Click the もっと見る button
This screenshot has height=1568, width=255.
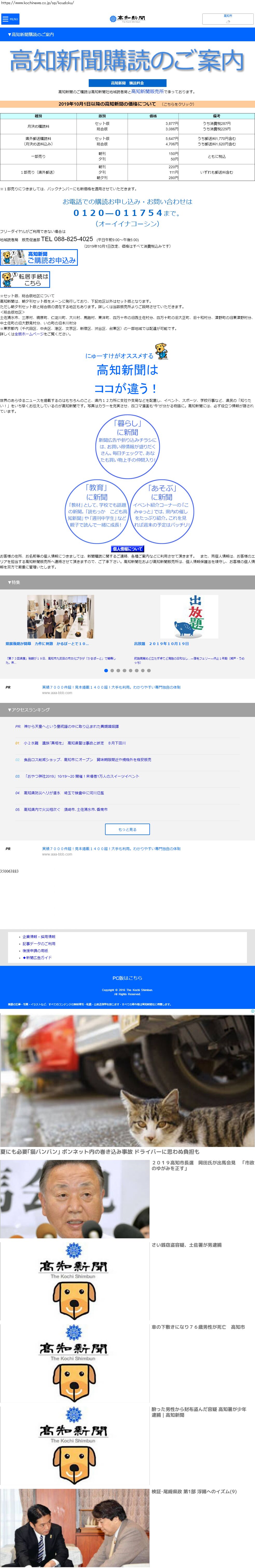127,829
